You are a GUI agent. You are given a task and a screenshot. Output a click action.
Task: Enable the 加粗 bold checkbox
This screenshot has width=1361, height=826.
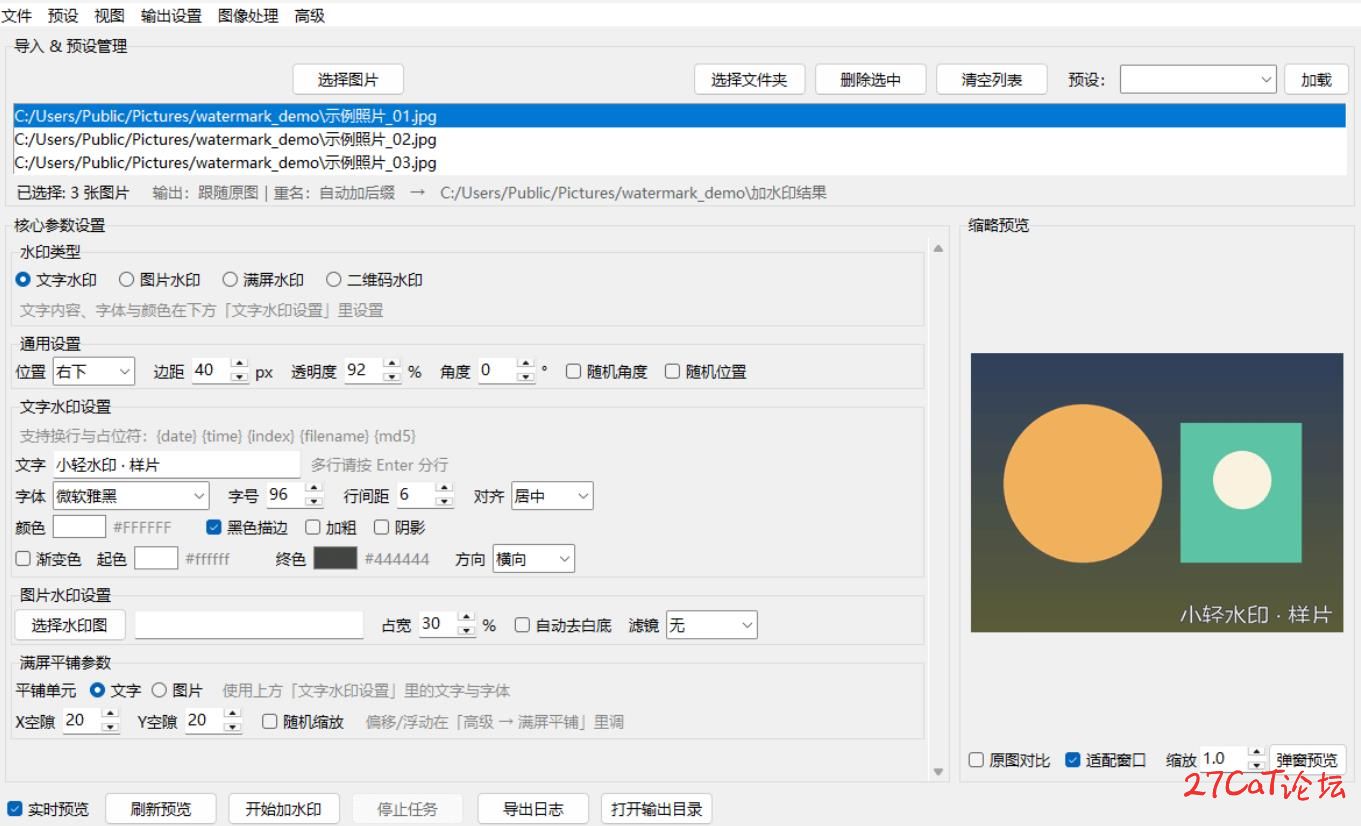point(331,527)
